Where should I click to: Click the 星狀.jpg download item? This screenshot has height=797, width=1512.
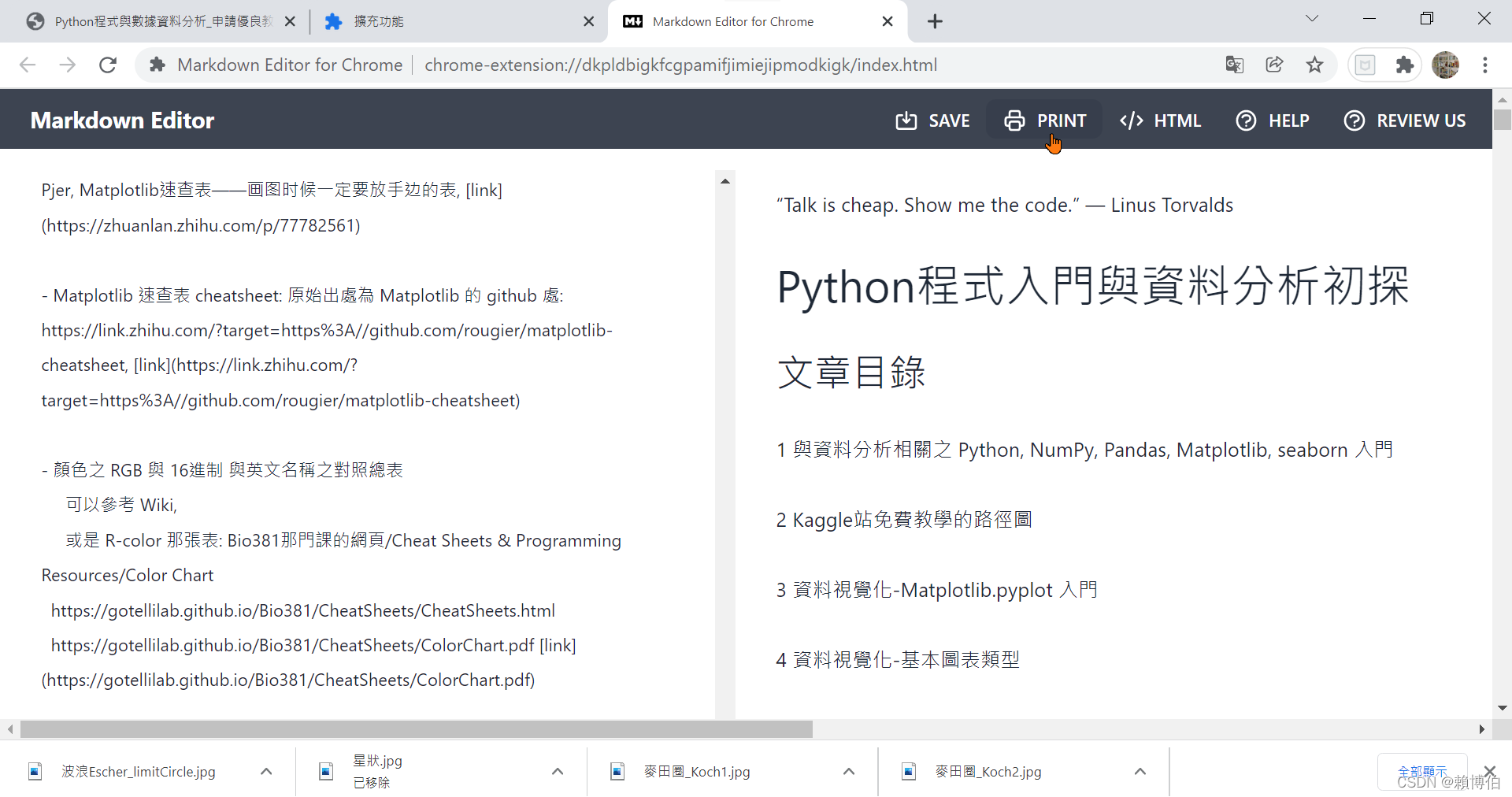(378, 771)
